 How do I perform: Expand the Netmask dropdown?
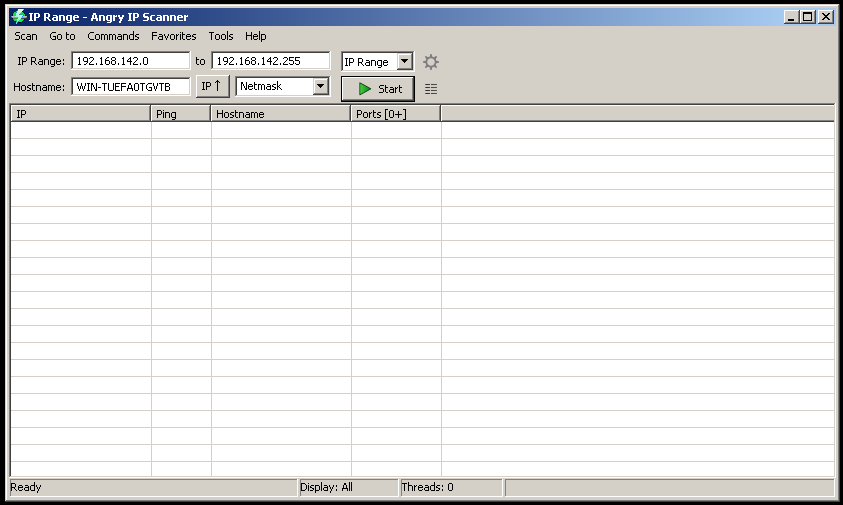tap(320, 86)
